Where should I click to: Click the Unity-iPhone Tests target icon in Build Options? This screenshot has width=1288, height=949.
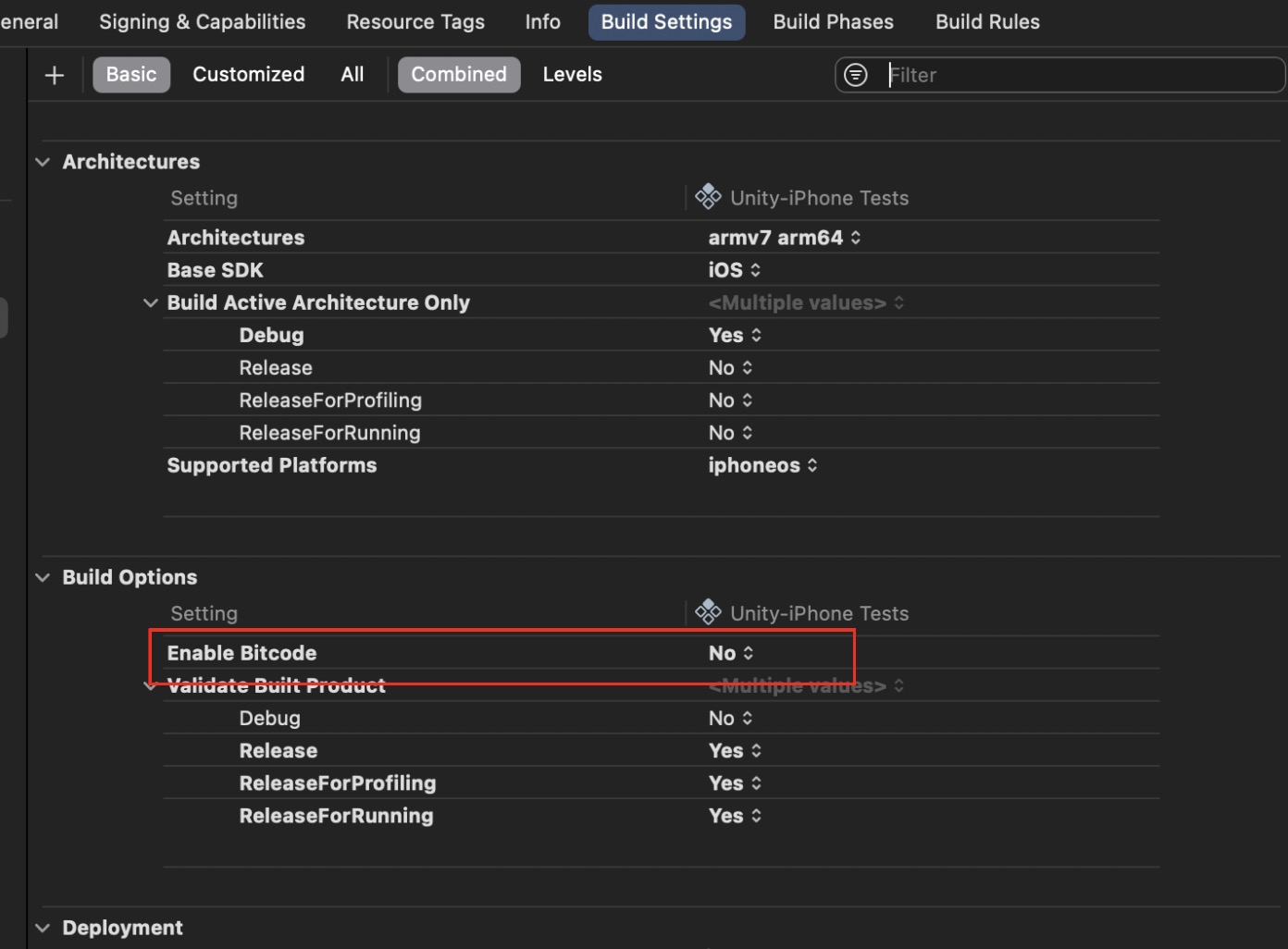[708, 611]
